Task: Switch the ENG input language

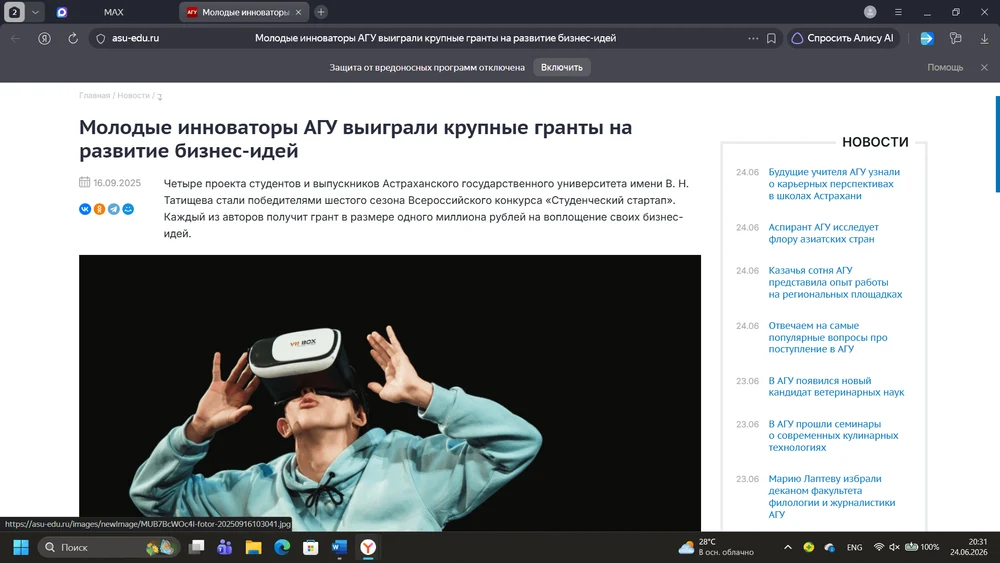Action: click(x=855, y=547)
